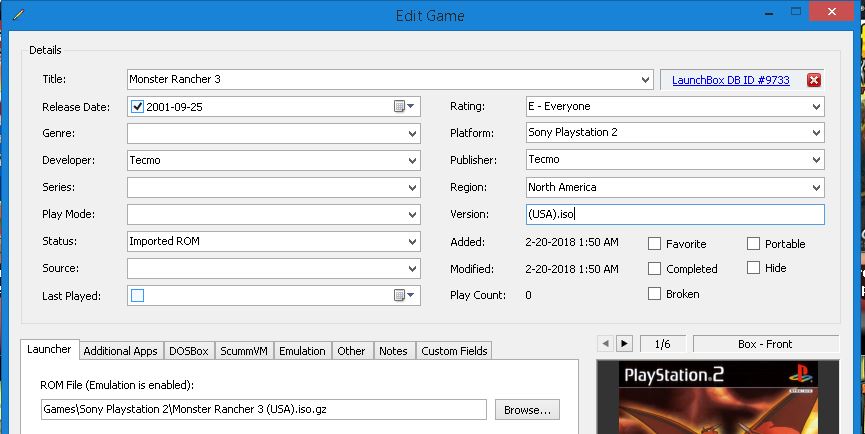Click the 1/6 image counter
The width and height of the screenshot is (865, 434).
663,344
